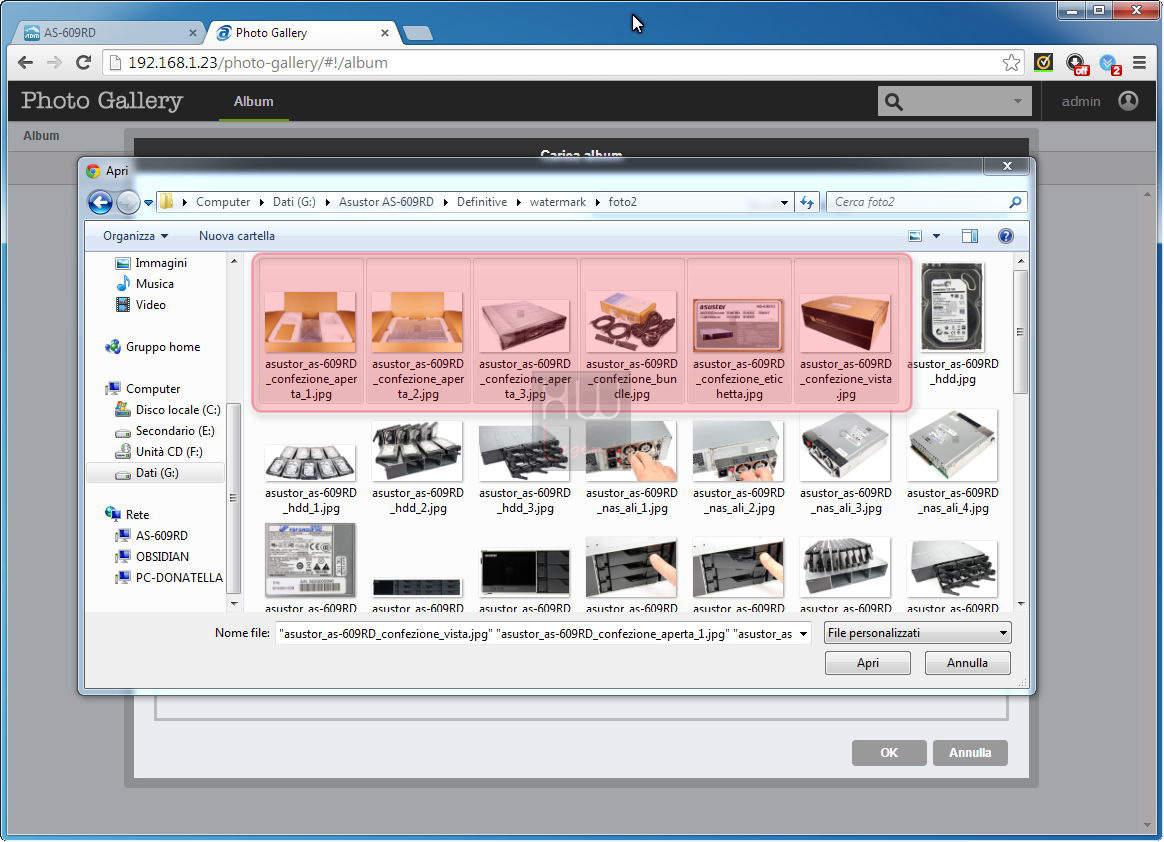Open the Photo Gallery search options dropdown
Viewport: 1164px width, 842px height.
pyautogui.click(x=1018, y=101)
